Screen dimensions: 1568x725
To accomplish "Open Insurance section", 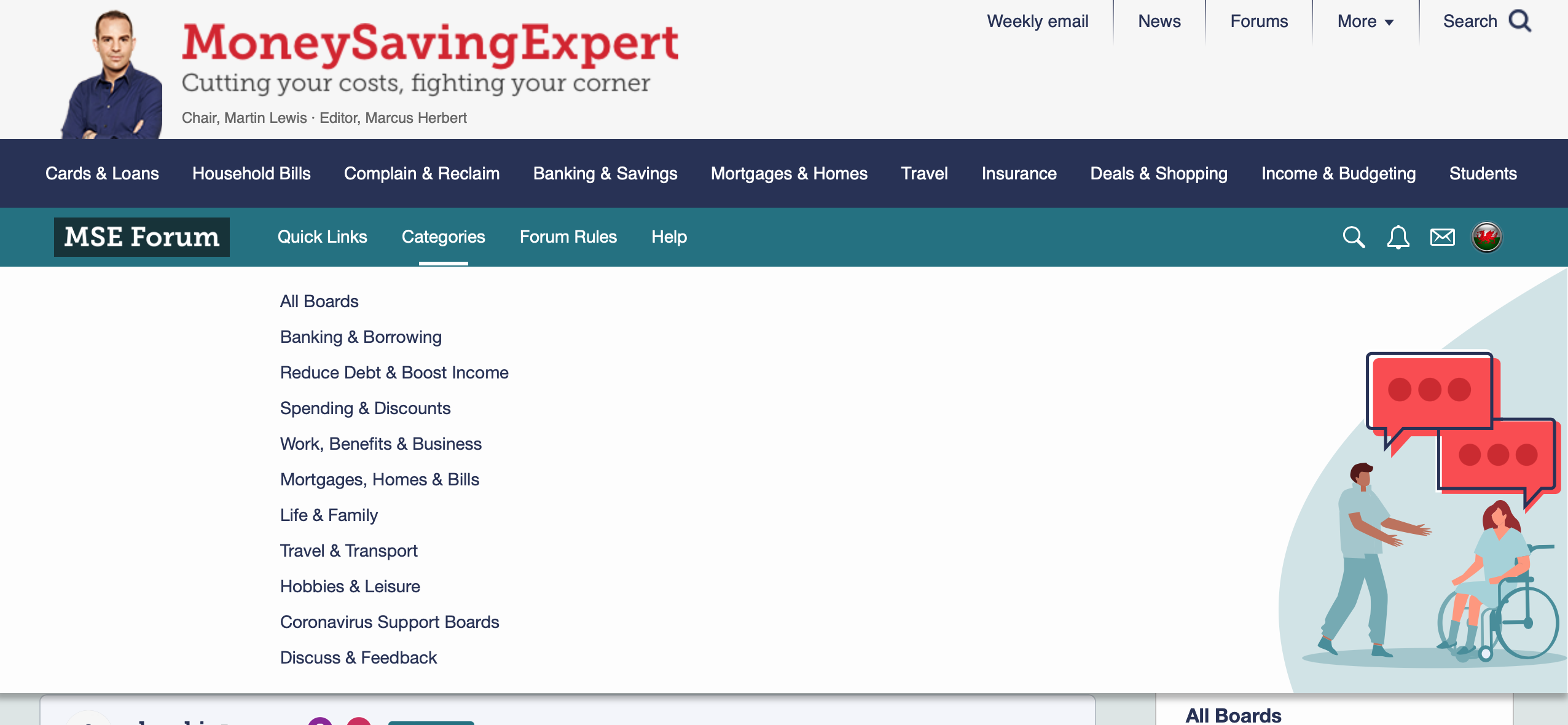I will tap(1019, 174).
